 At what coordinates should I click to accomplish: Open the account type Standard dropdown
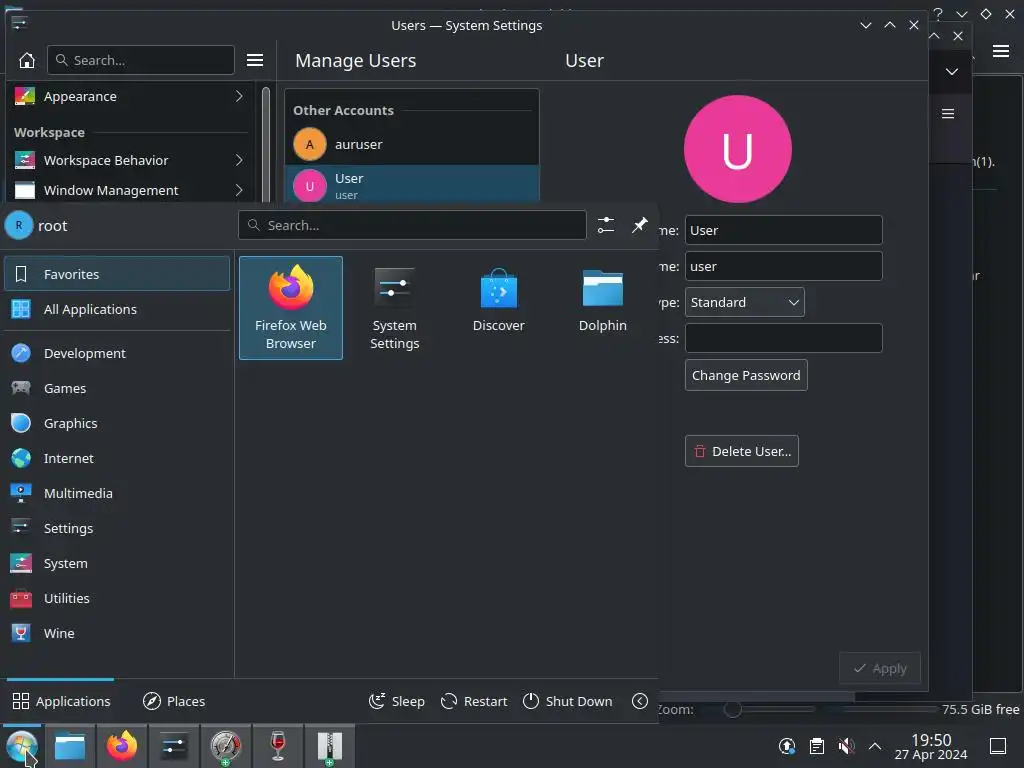point(744,302)
